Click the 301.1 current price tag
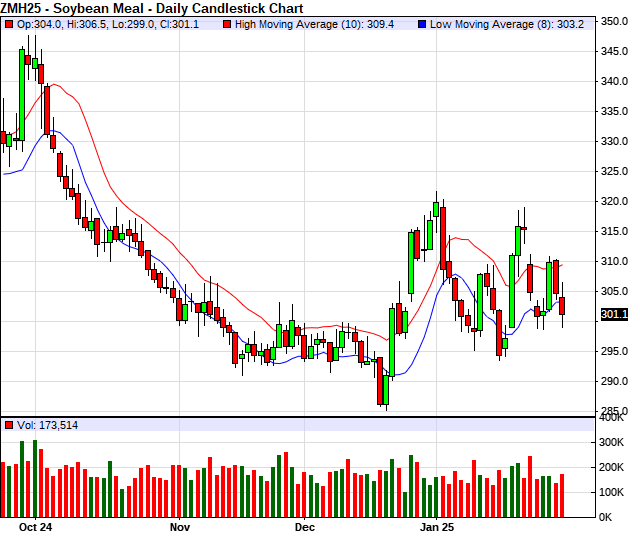This screenshot has height=536, width=640. tap(614, 314)
